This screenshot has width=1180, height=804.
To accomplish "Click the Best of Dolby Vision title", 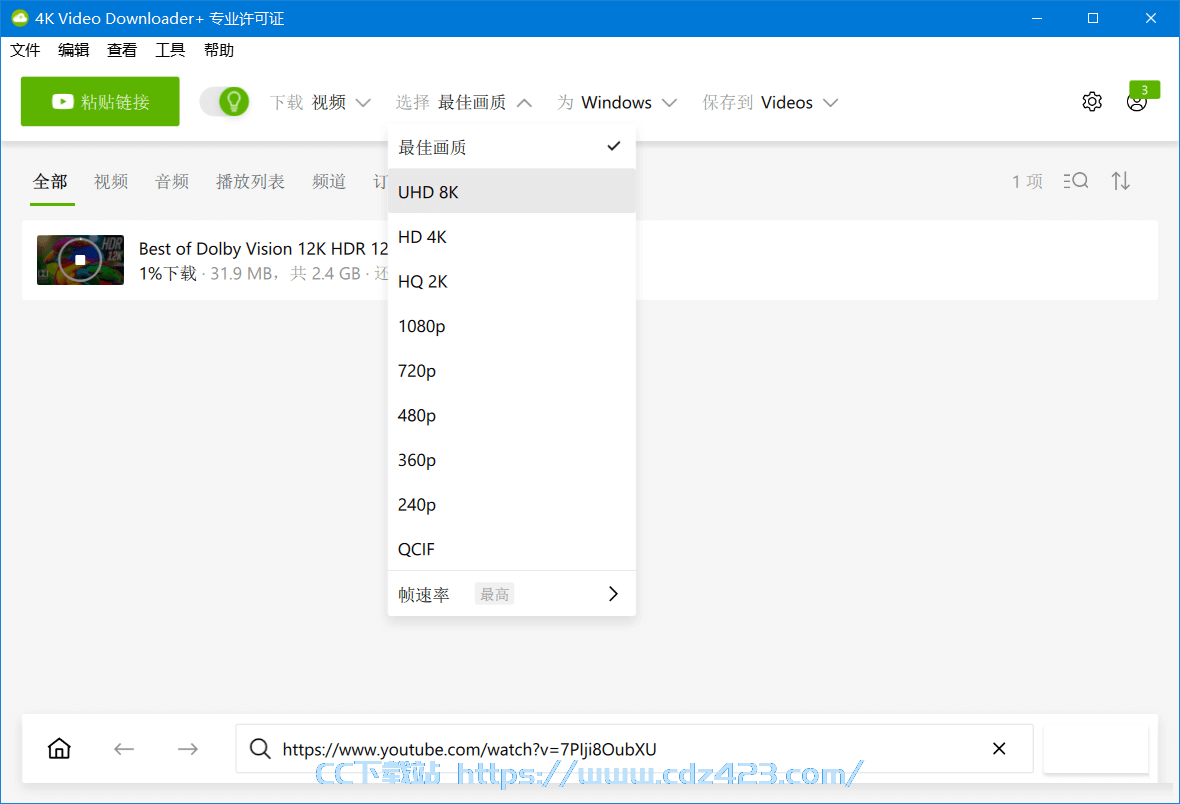I will click(263, 248).
